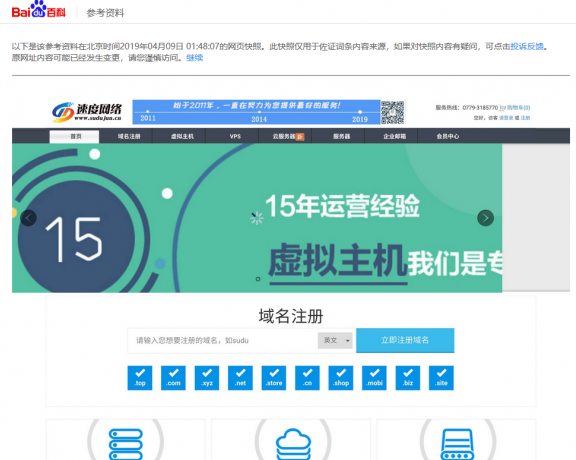Toggle the .mobi domain checkbox
This screenshot has width=576, height=460.
pos(374,378)
